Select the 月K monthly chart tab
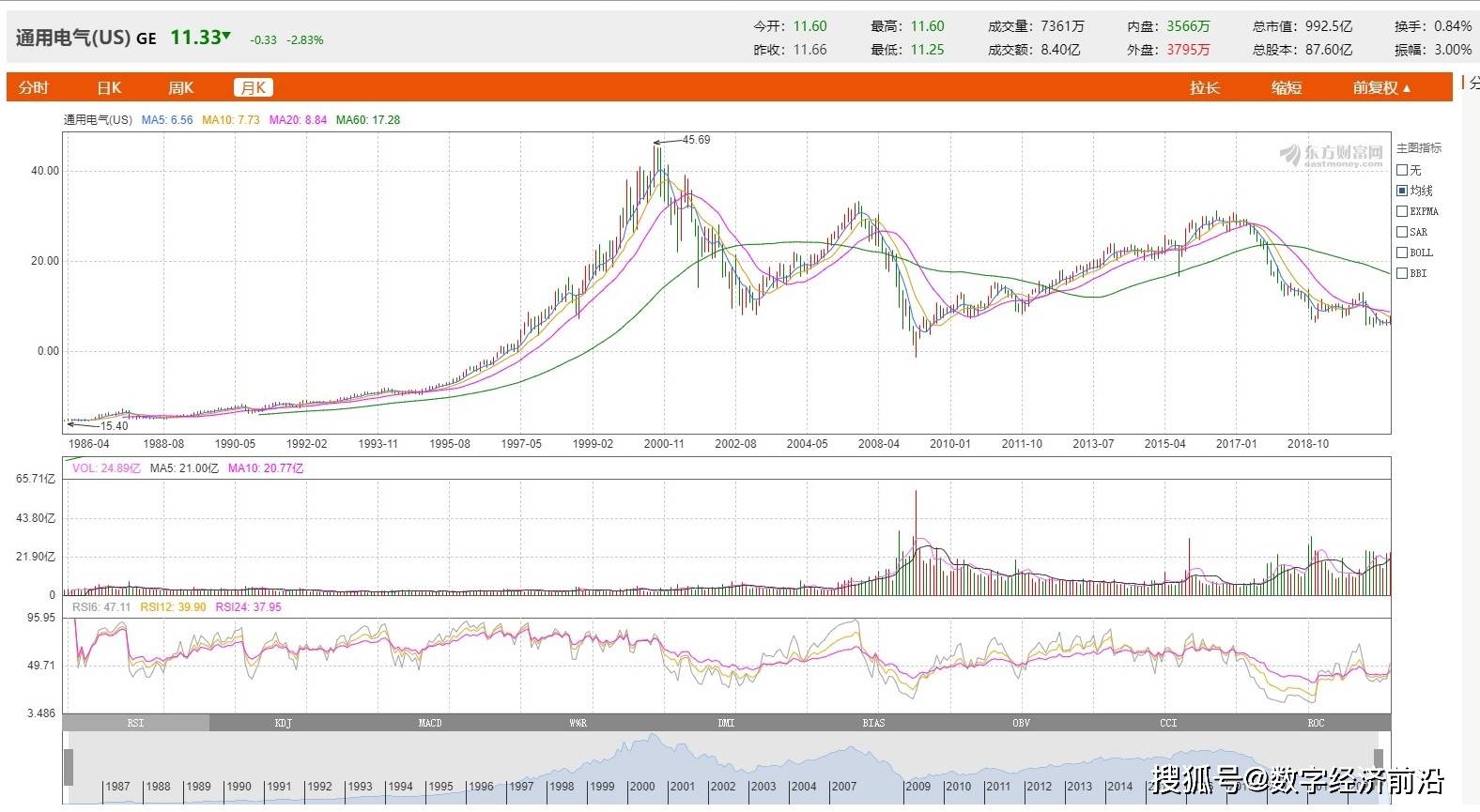 pyautogui.click(x=254, y=87)
